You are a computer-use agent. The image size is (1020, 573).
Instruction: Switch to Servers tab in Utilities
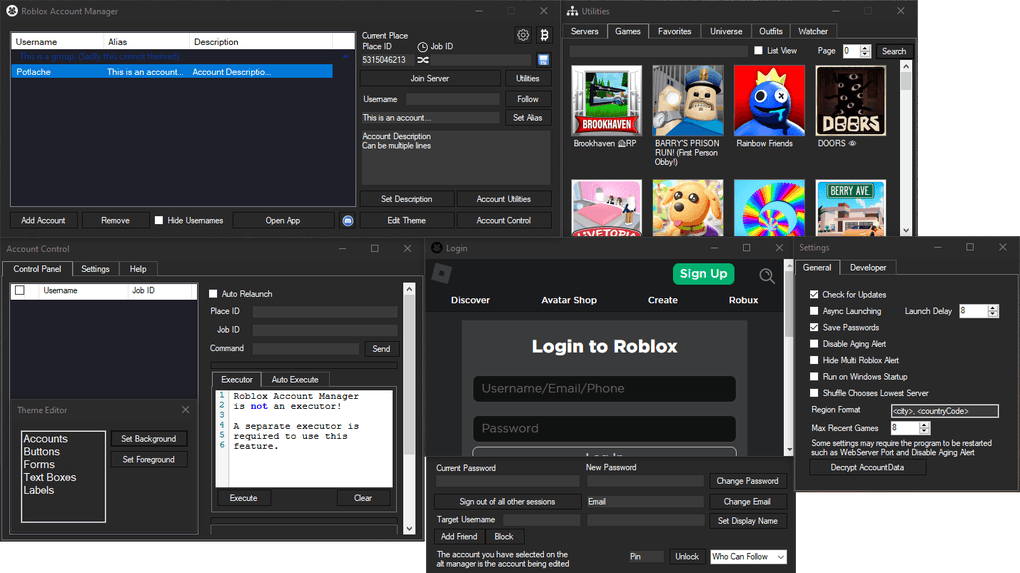coord(584,31)
